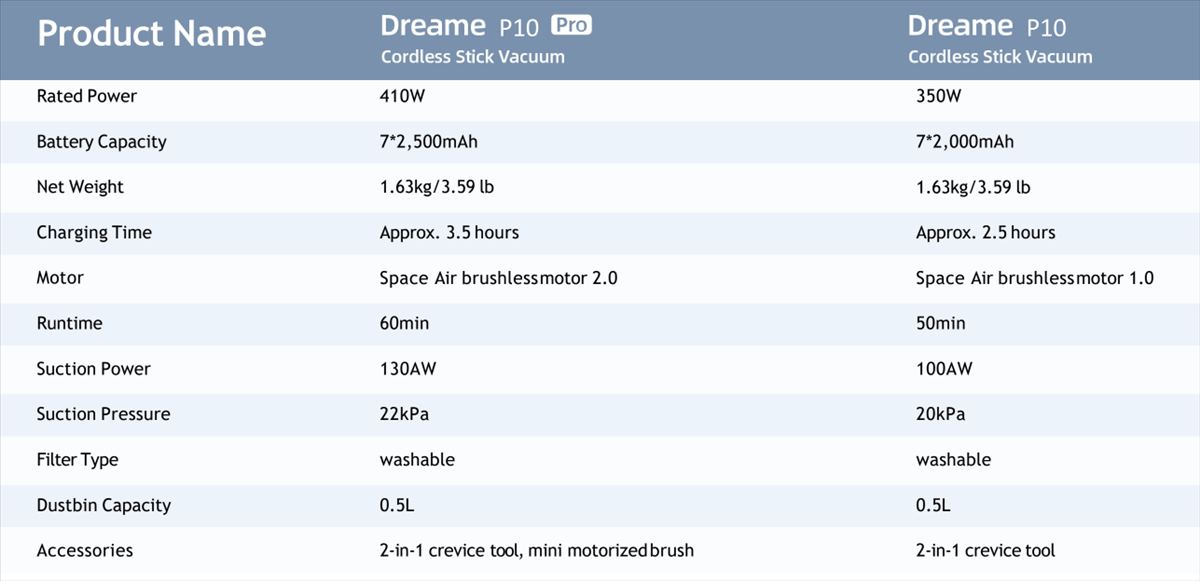Click the Space Air brushless motor 2.0 text
This screenshot has height=581, width=1200.
(x=498, y=278)
